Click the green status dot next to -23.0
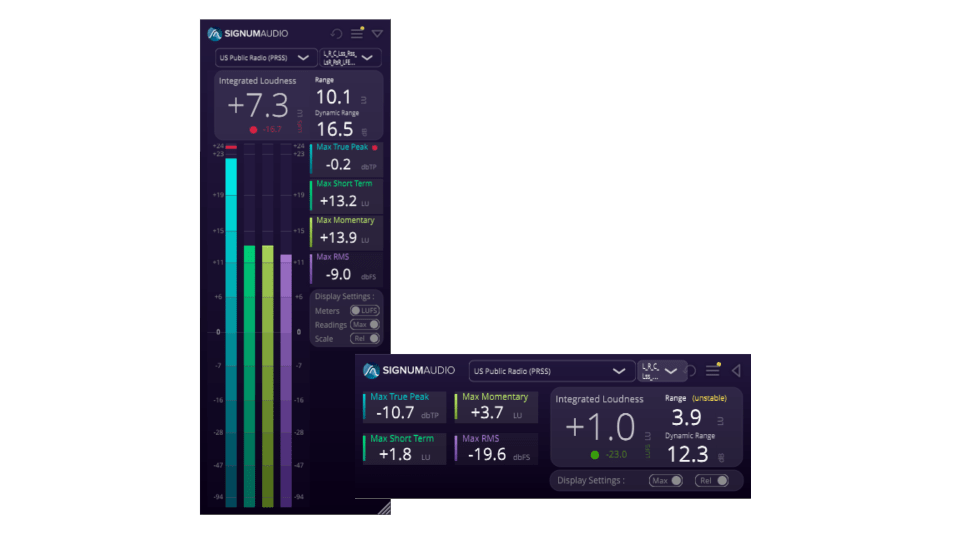Screen dimensions: 960x540 (x=594, y=454)
